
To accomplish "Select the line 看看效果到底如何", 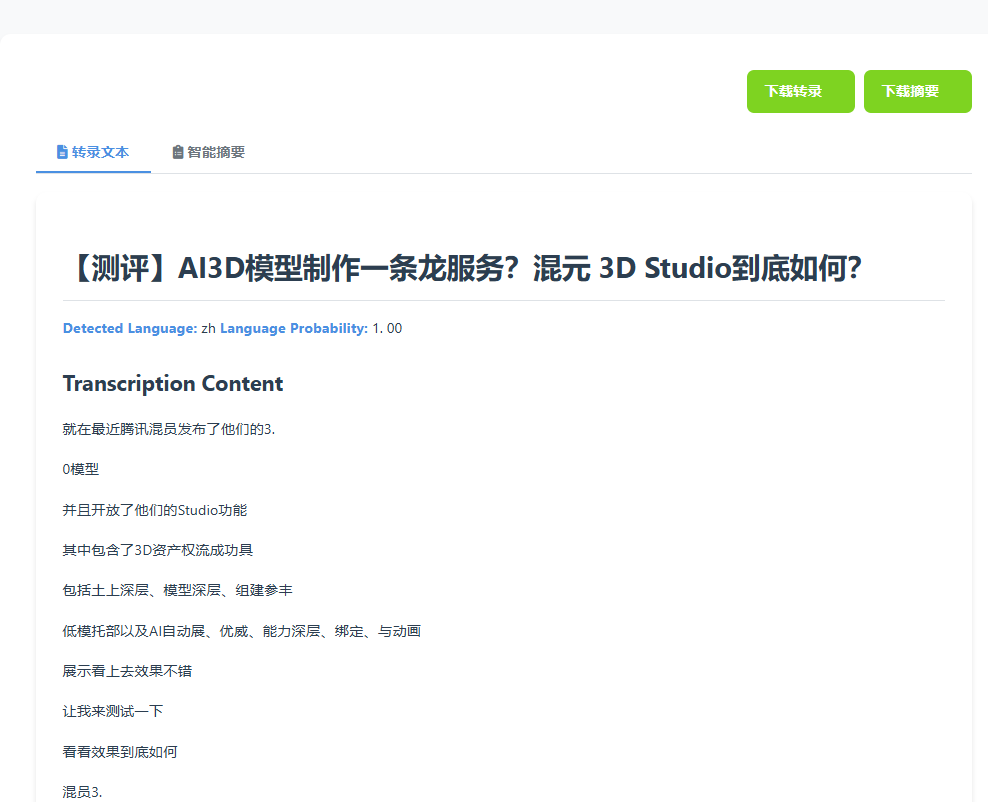I will (x=120, y=752).
